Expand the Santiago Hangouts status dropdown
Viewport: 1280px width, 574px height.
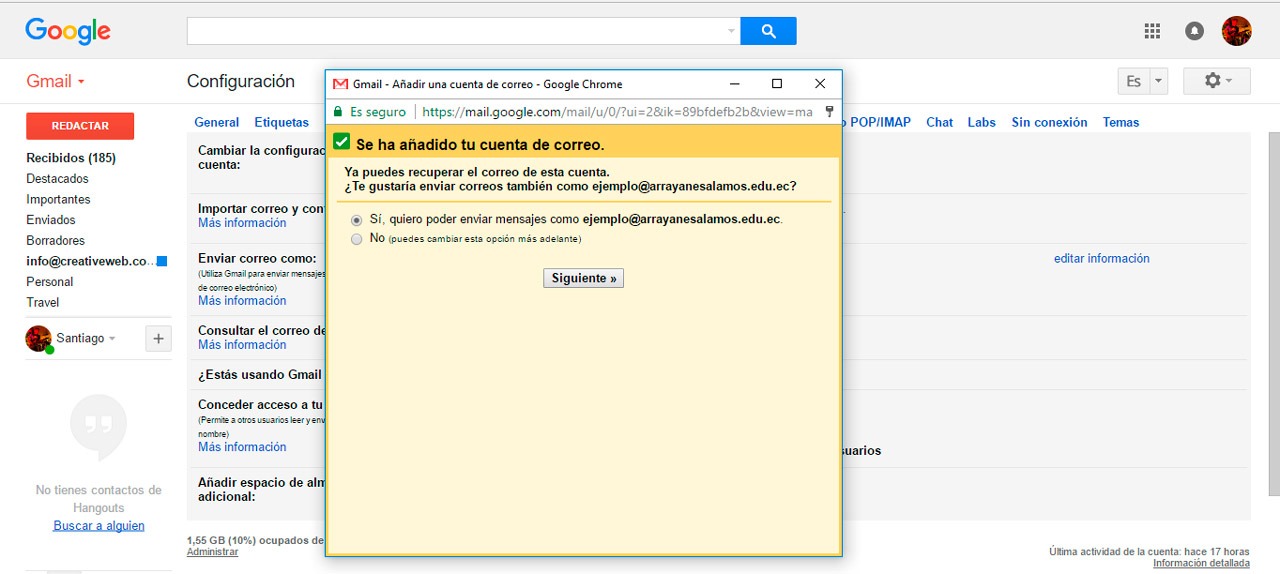[x=112, y=339]
